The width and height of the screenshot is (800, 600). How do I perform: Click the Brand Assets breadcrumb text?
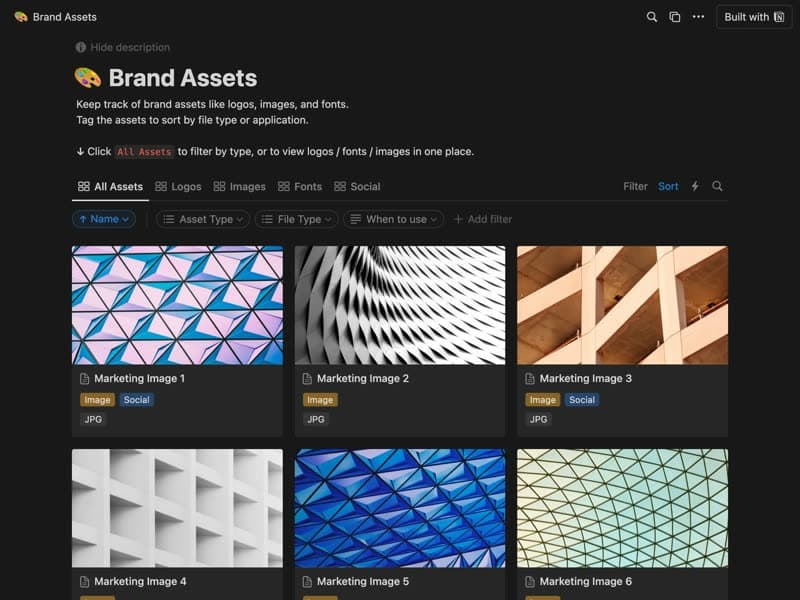click(x=65, y=17)
